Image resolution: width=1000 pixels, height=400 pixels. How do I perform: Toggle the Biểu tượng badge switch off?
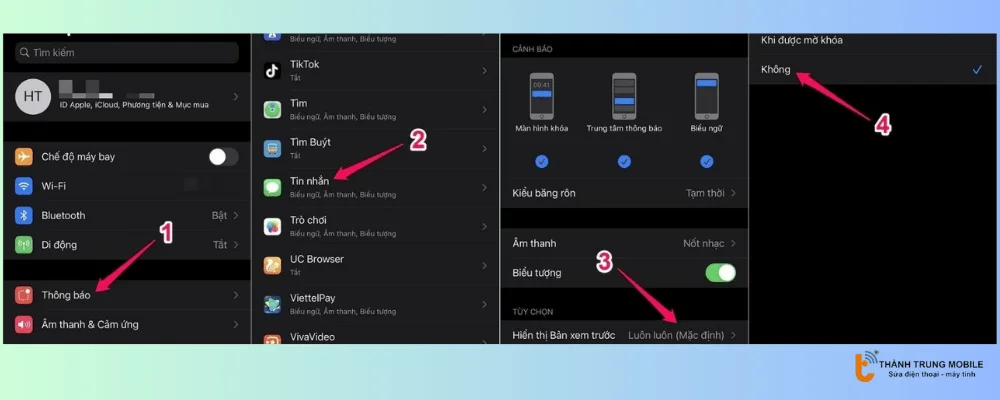point(721,273)
